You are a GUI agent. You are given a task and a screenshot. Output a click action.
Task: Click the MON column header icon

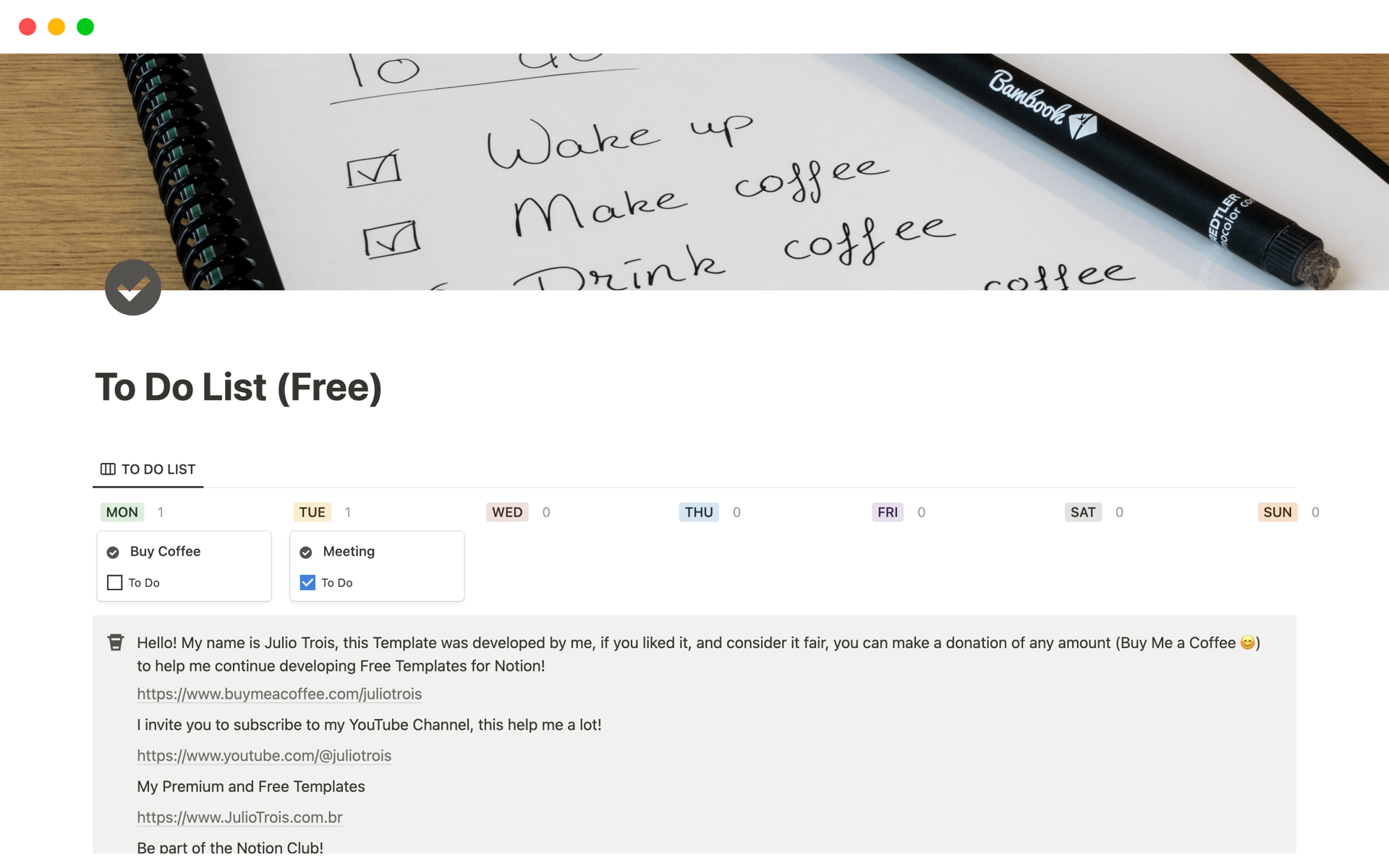122,511
